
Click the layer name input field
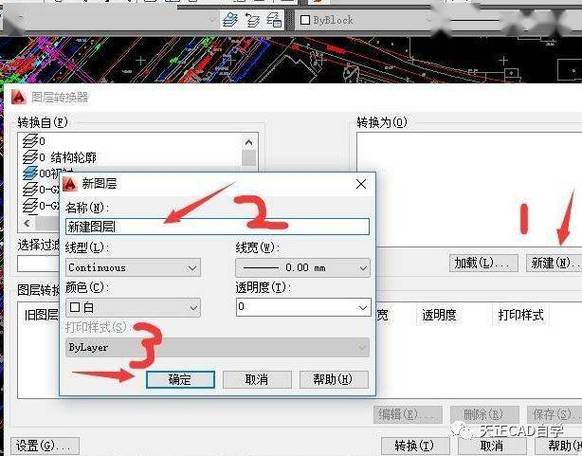coord(218,226)
